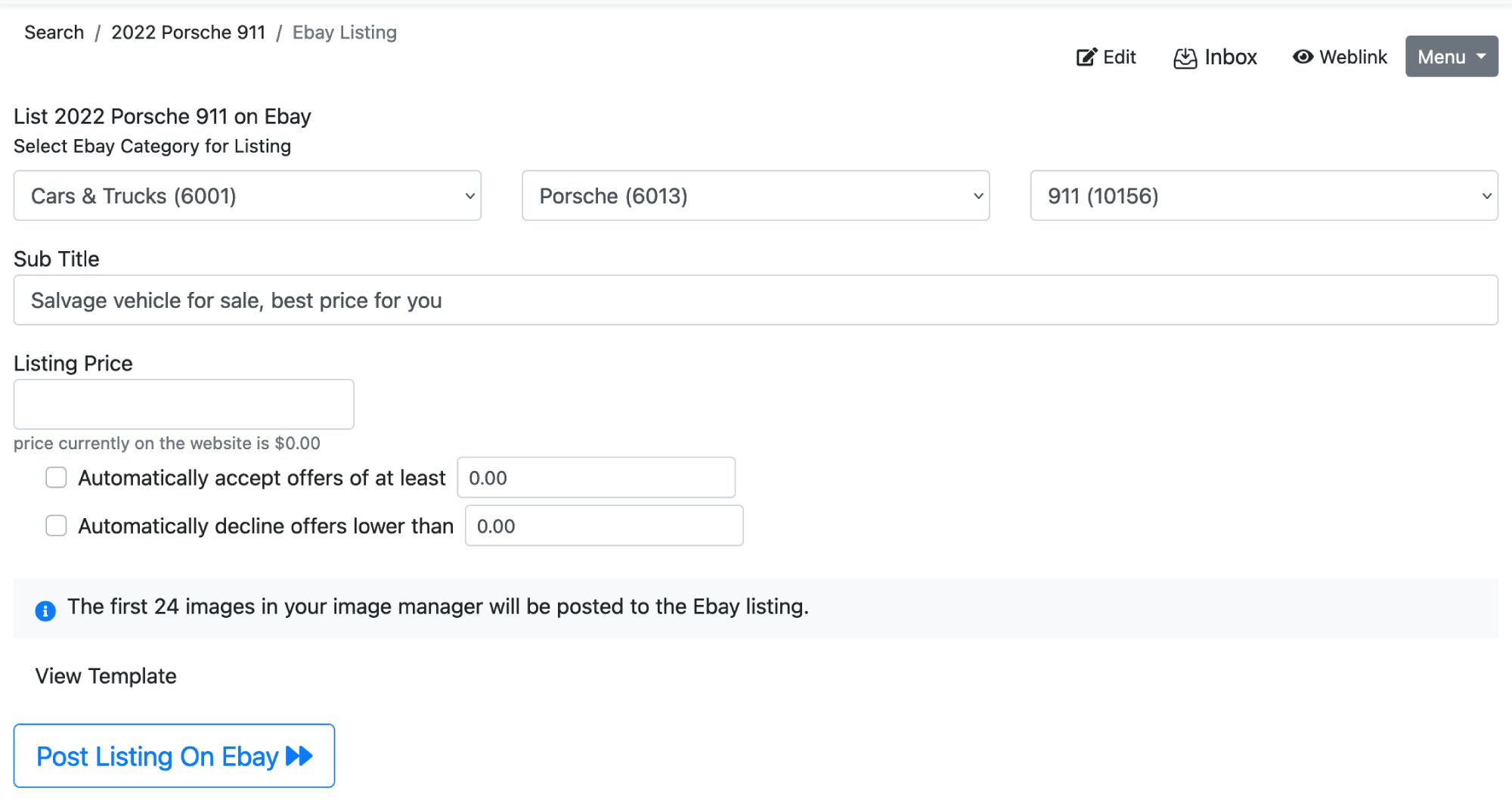Expand the Menu dropdown
This screenshot has height=810, width=1512.
1450,56
